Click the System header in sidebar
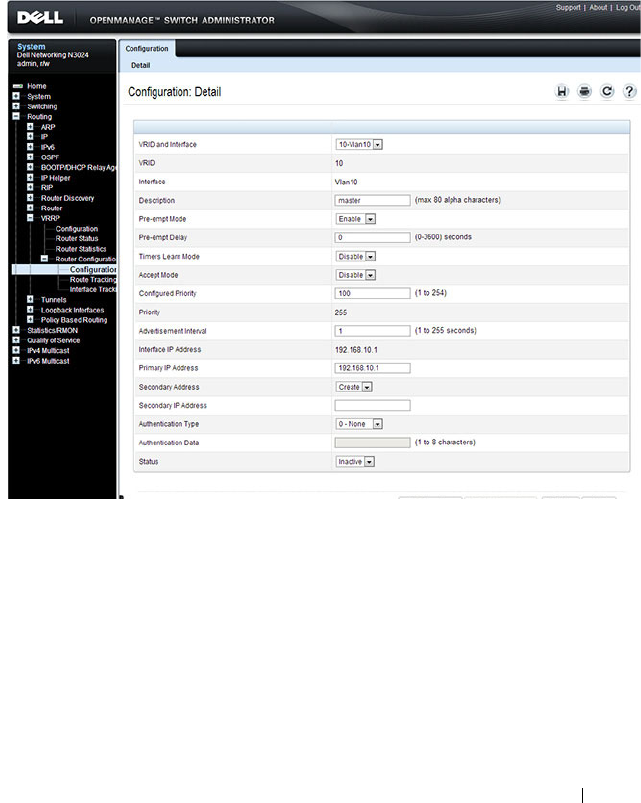 coord(31,47)
